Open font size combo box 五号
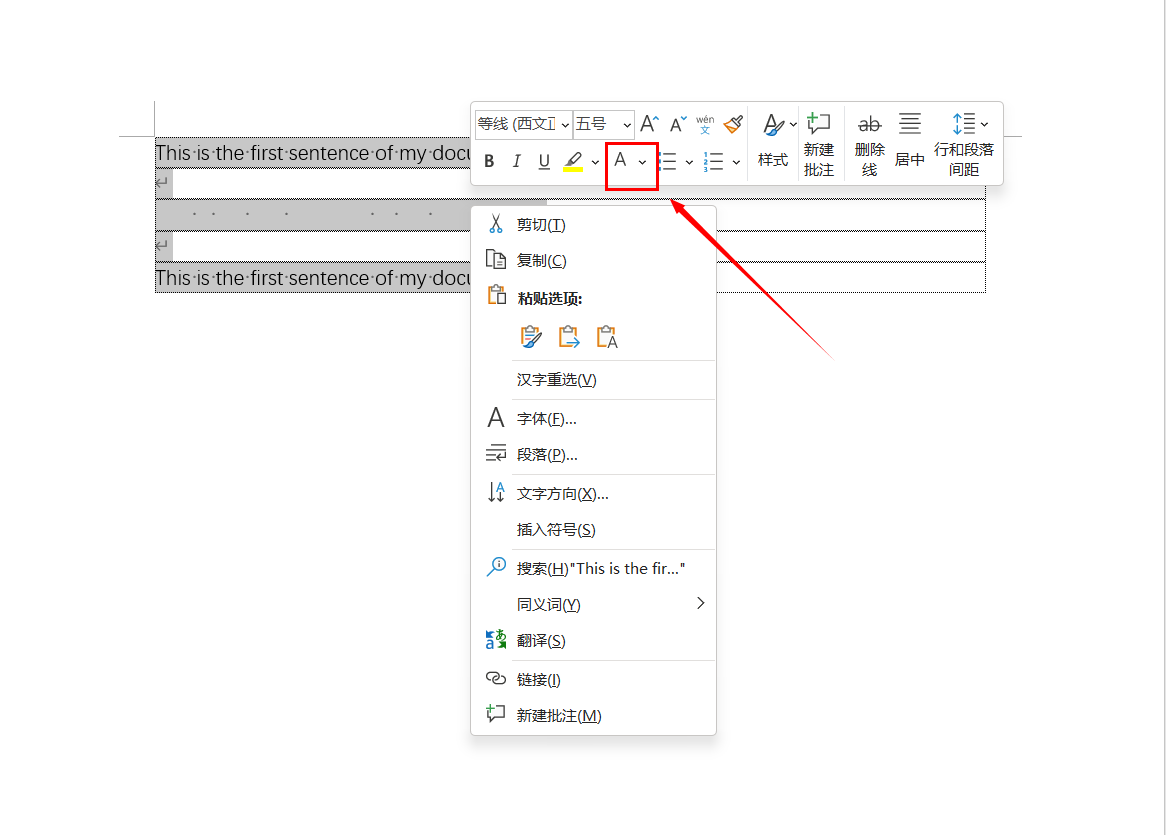1166x835 pixels. pyautogui.click(x=604, y=124)
